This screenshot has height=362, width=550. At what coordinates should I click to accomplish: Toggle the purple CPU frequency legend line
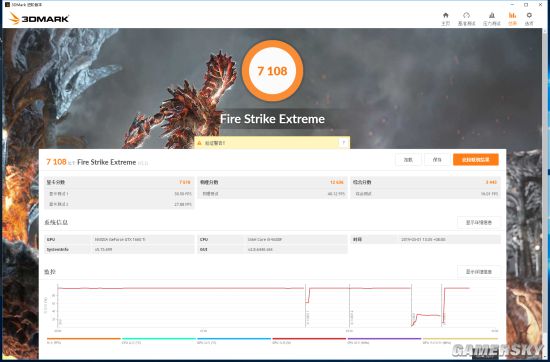[384, 340]
